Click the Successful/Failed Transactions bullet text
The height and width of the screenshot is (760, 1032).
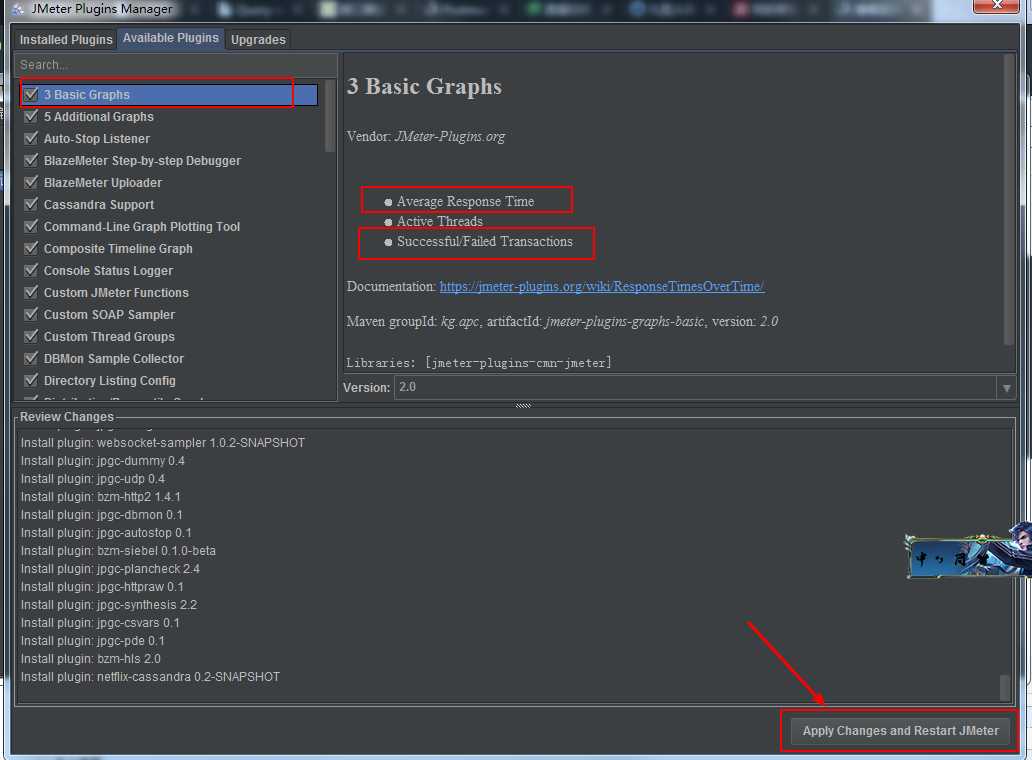coord(484,241)
